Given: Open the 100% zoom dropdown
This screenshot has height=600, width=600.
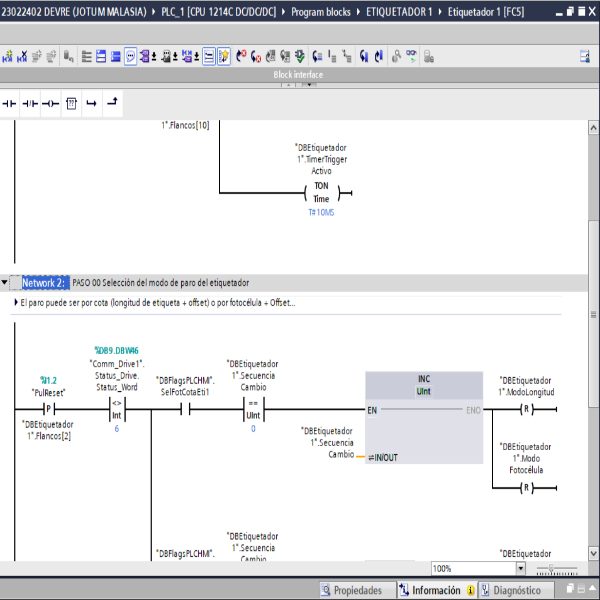Looking at the screenshot, I should tap(521, 568).
